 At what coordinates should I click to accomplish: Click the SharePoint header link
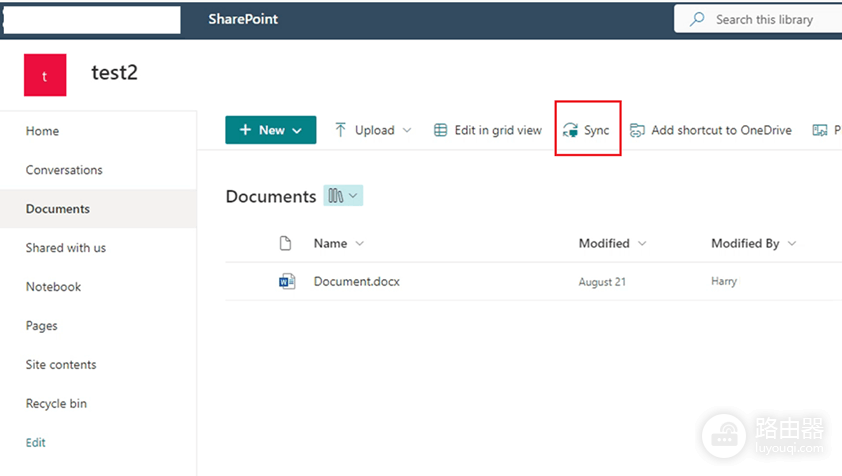[x=243, y=19]
